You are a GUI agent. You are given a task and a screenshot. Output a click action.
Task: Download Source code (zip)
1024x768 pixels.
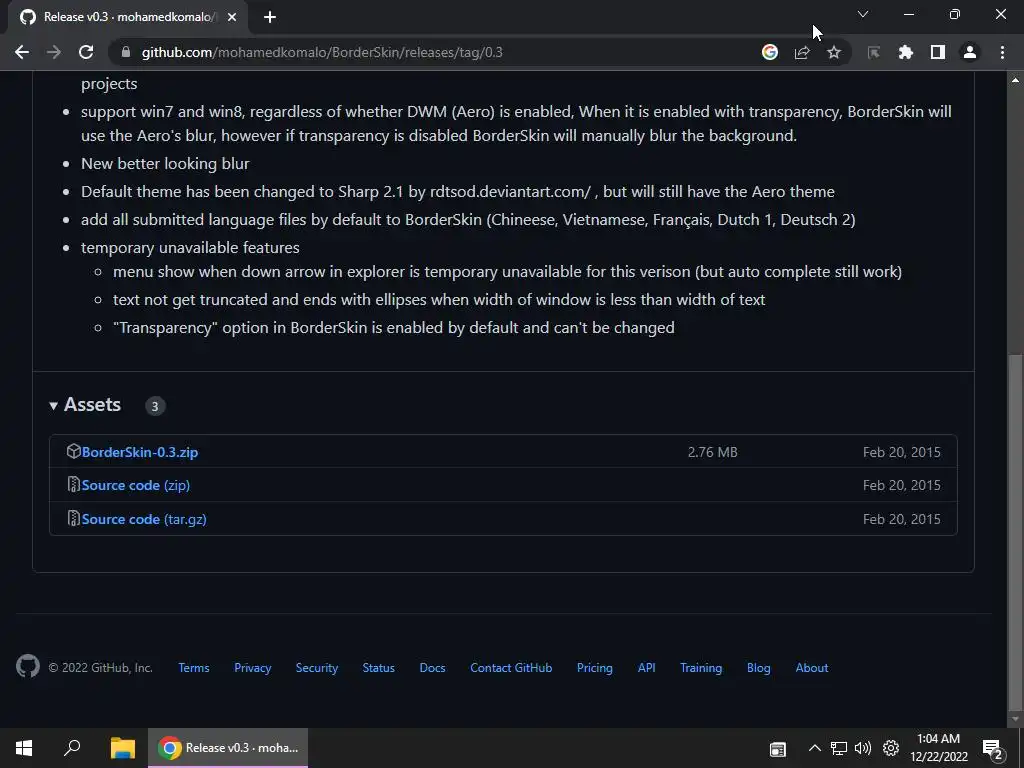(x=136, y=485)
